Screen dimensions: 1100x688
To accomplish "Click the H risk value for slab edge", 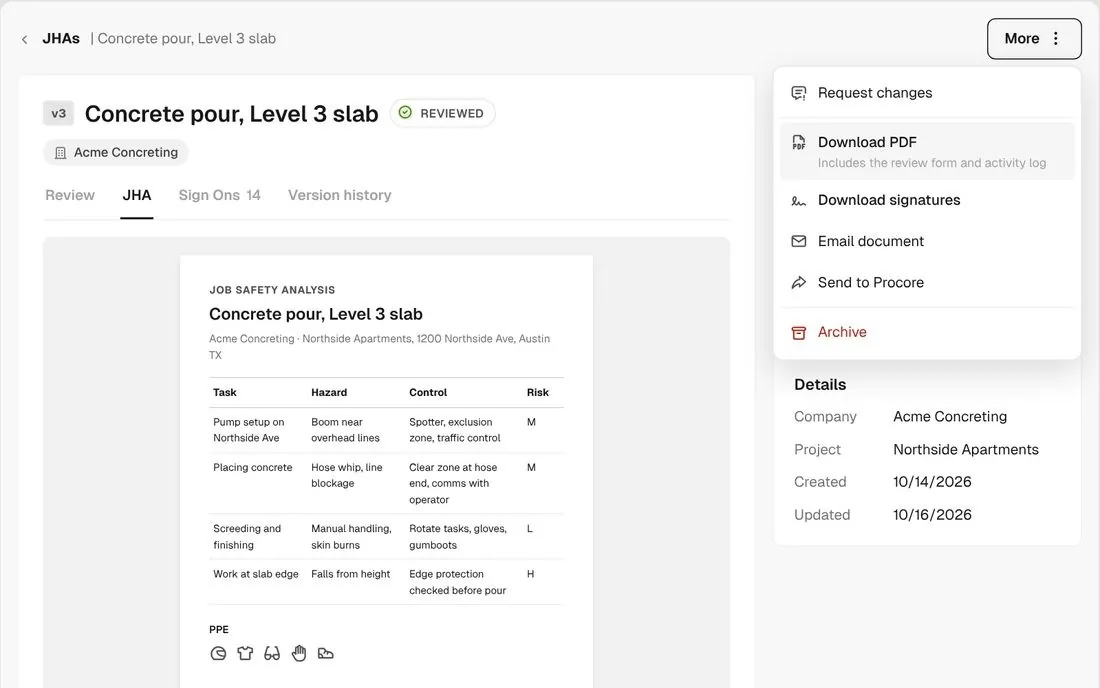I will [530, 574].
